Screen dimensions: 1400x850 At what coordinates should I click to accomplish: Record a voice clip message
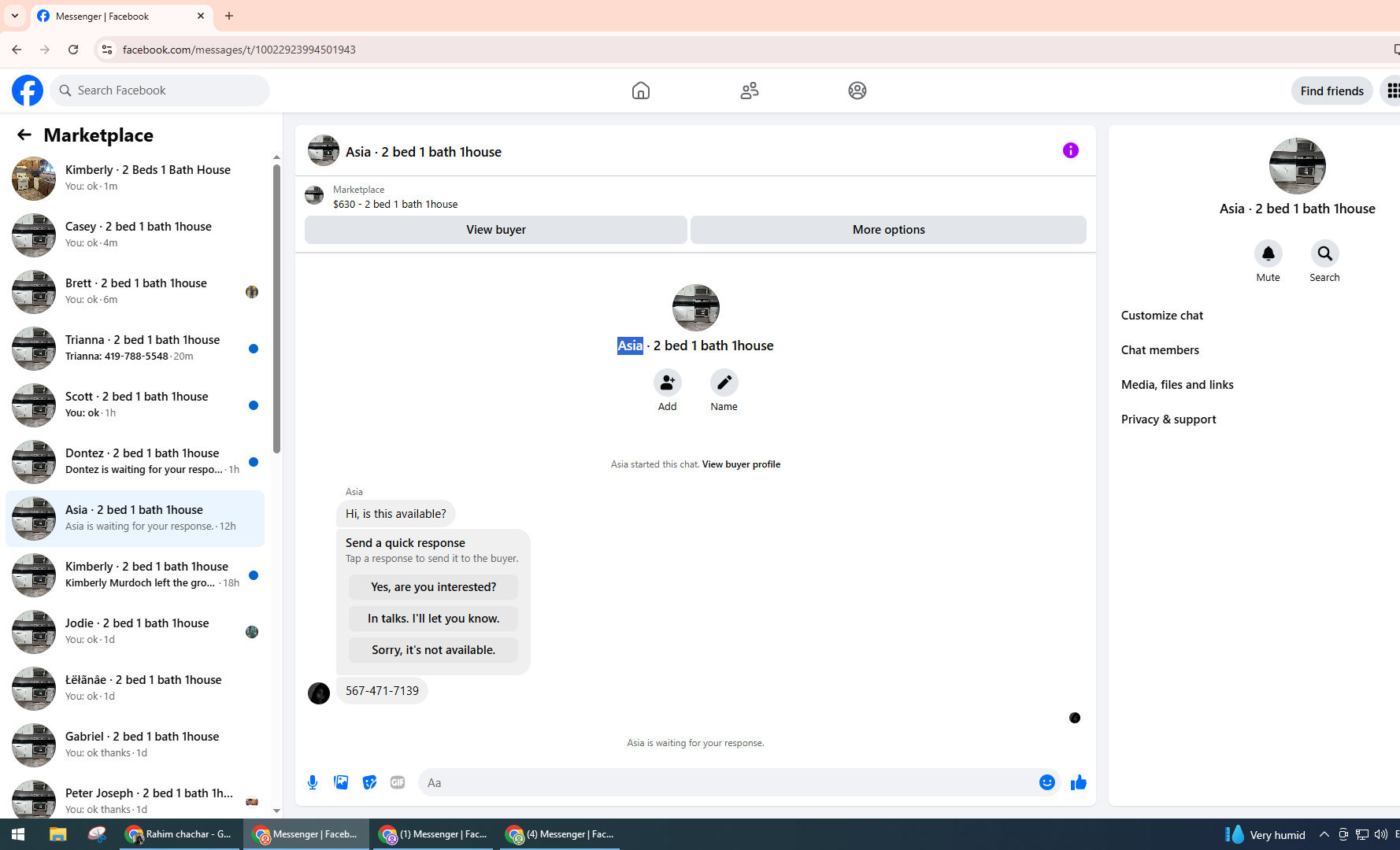coord(313,782)
